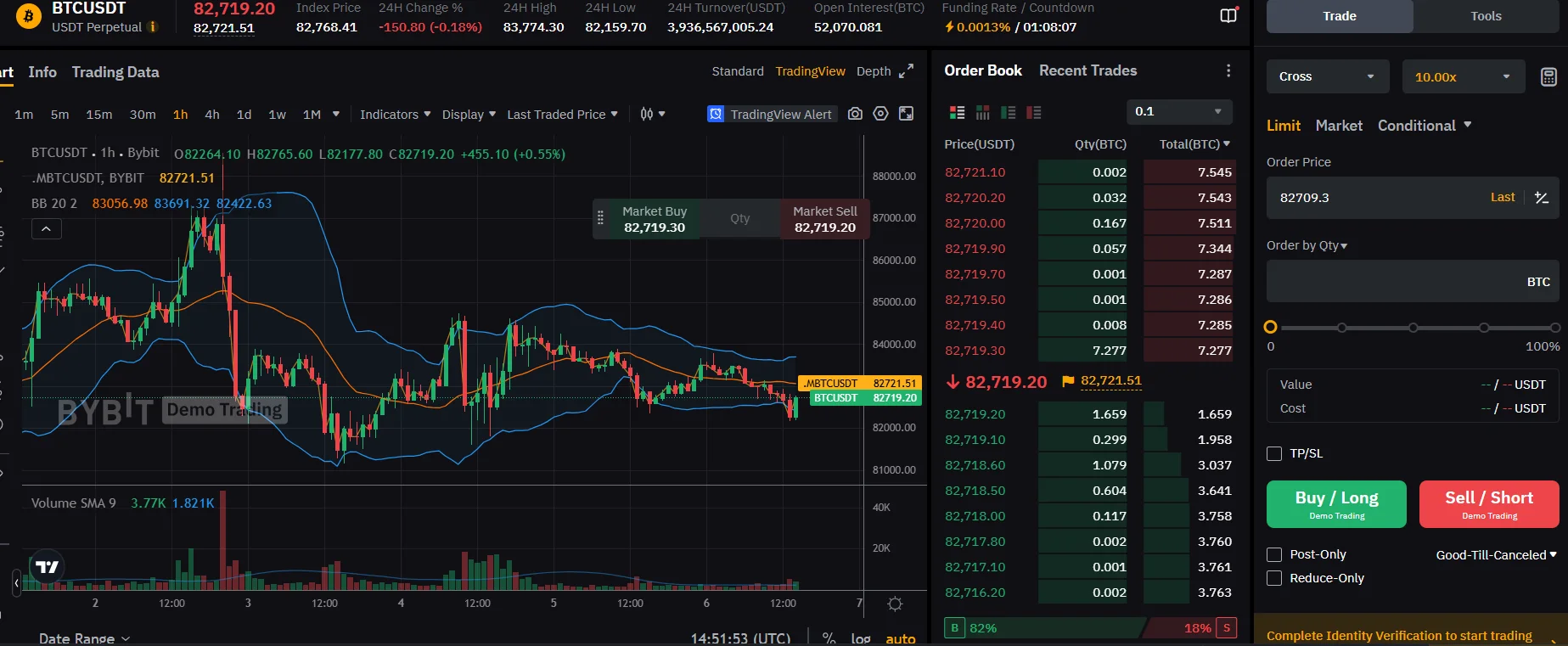Show only buy orders in order book

1009,112
